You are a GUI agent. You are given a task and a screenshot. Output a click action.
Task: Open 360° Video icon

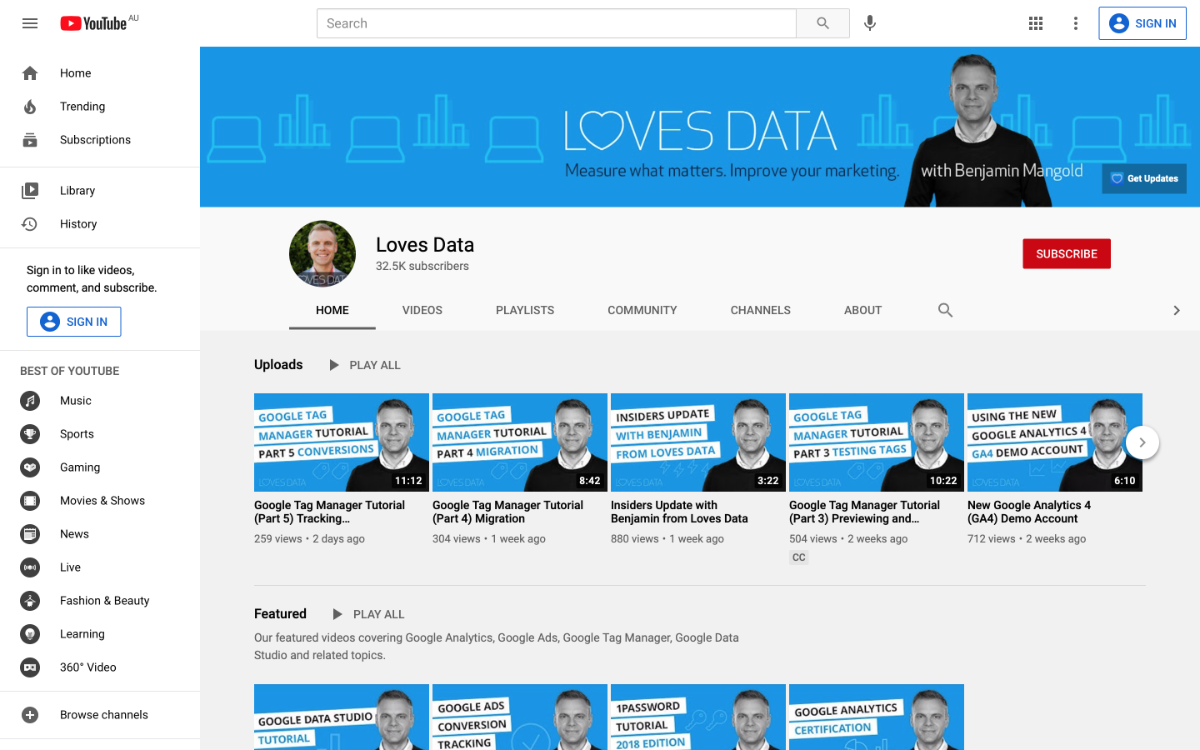pos(30,667)
